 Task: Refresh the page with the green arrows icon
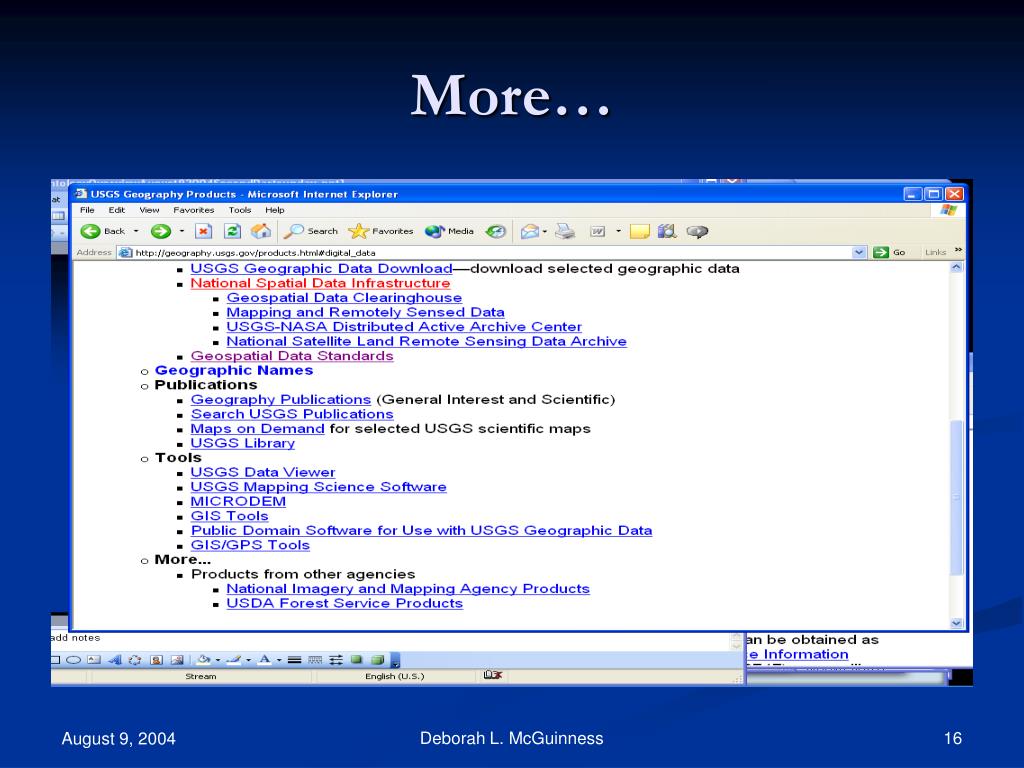[x=232, y=231]
